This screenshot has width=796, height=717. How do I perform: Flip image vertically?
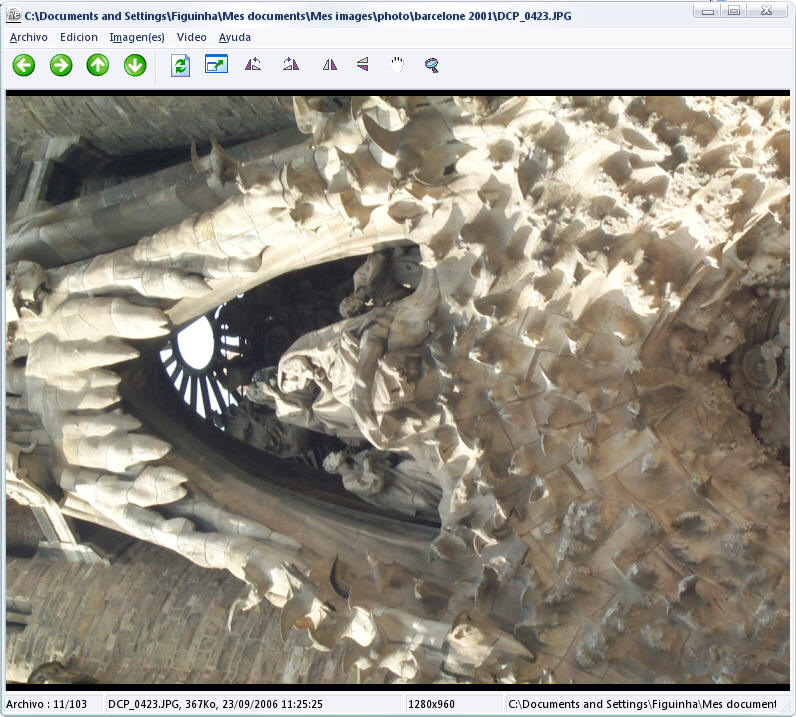point(362,64)
